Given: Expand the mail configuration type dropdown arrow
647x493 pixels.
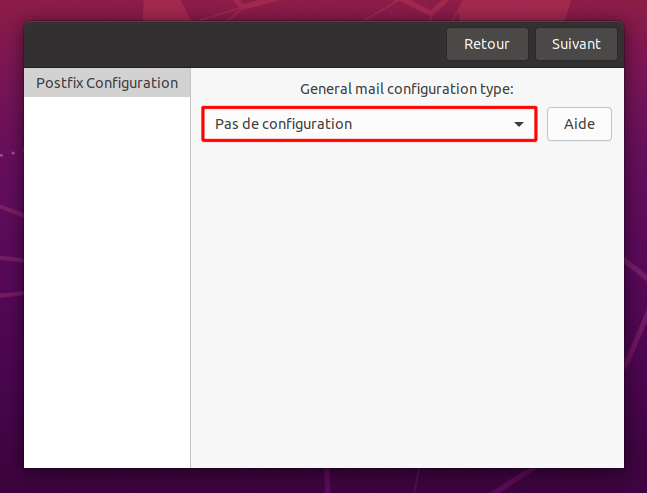Looking at the screenshot, I should [x=519, y=124].
